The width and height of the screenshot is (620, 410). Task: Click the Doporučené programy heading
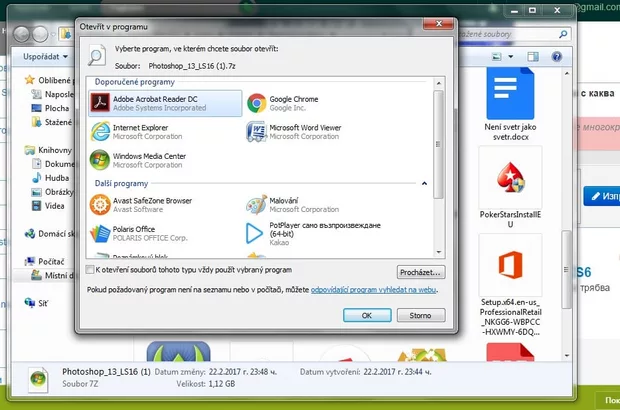[x=134, y=82]
